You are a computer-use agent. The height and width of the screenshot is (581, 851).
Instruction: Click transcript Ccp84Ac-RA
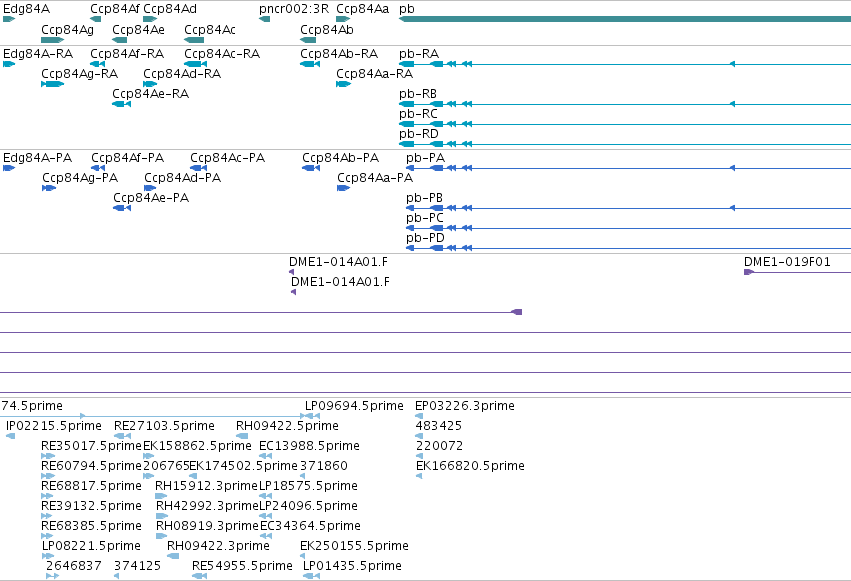click(x=222, y=54)
